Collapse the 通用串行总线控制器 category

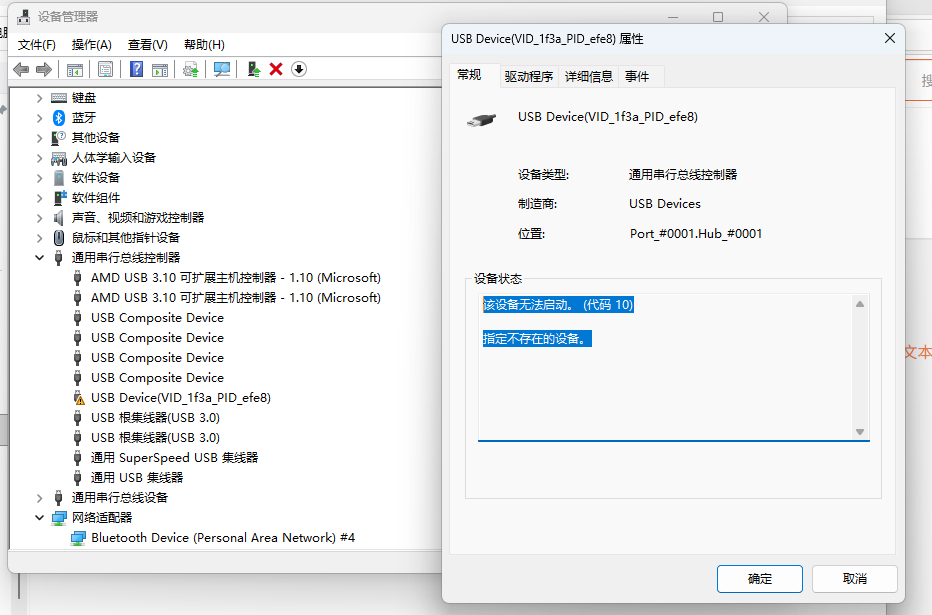click(40, 257)
